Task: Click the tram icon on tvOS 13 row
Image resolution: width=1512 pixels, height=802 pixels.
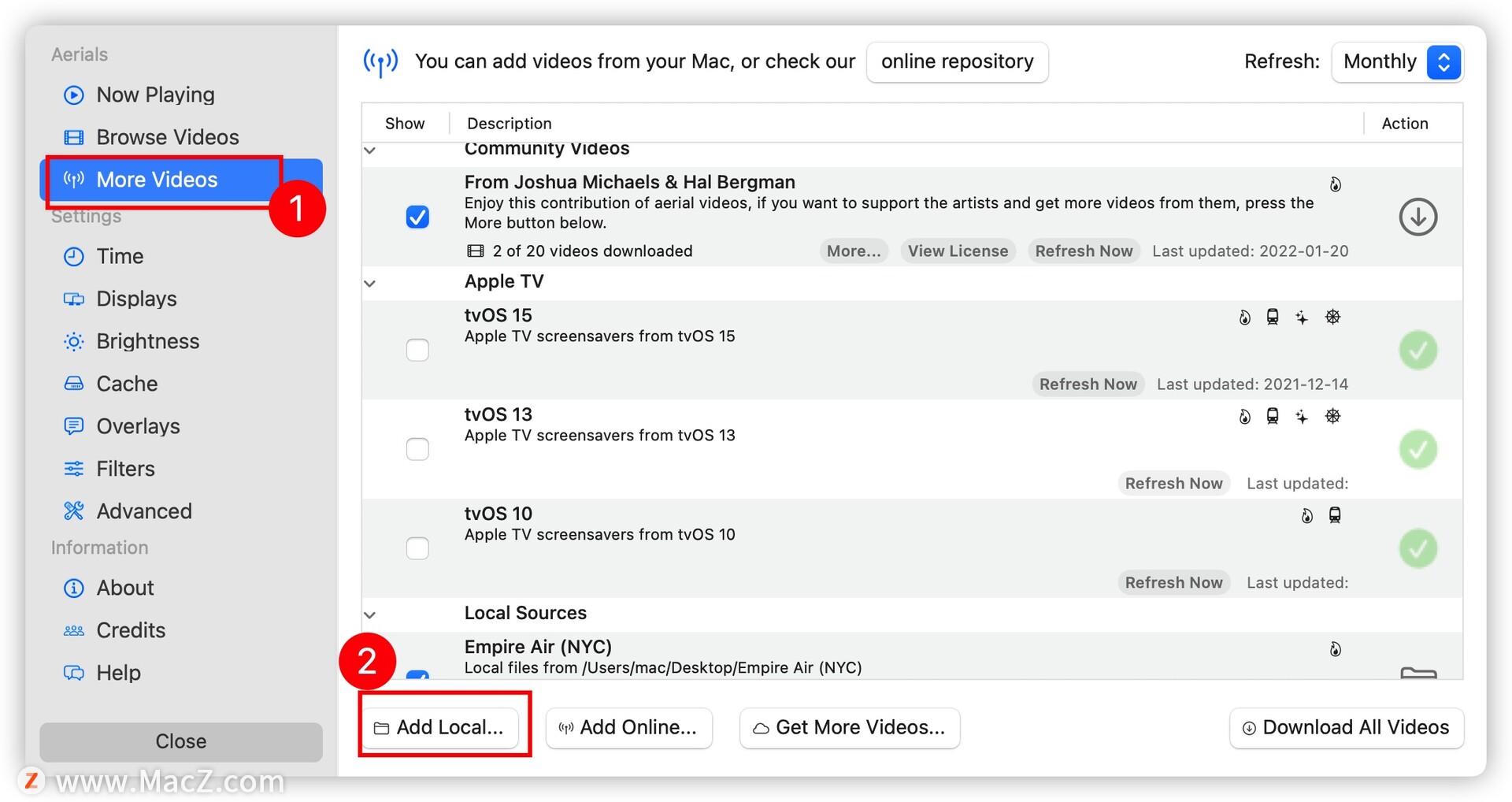Action: (1273, 416)
